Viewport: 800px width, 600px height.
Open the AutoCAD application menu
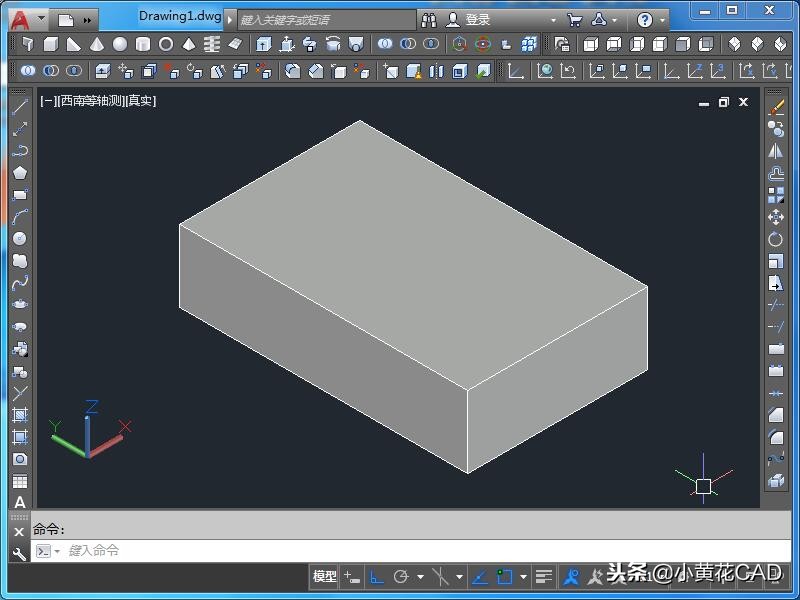(x=21, y=18)
